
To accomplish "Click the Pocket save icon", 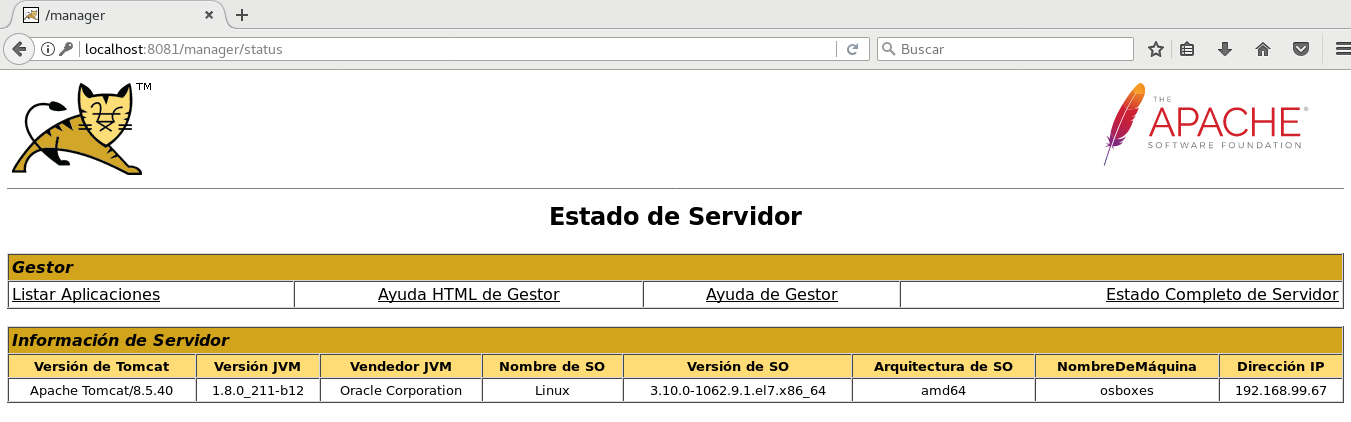I will [1301, 49].
